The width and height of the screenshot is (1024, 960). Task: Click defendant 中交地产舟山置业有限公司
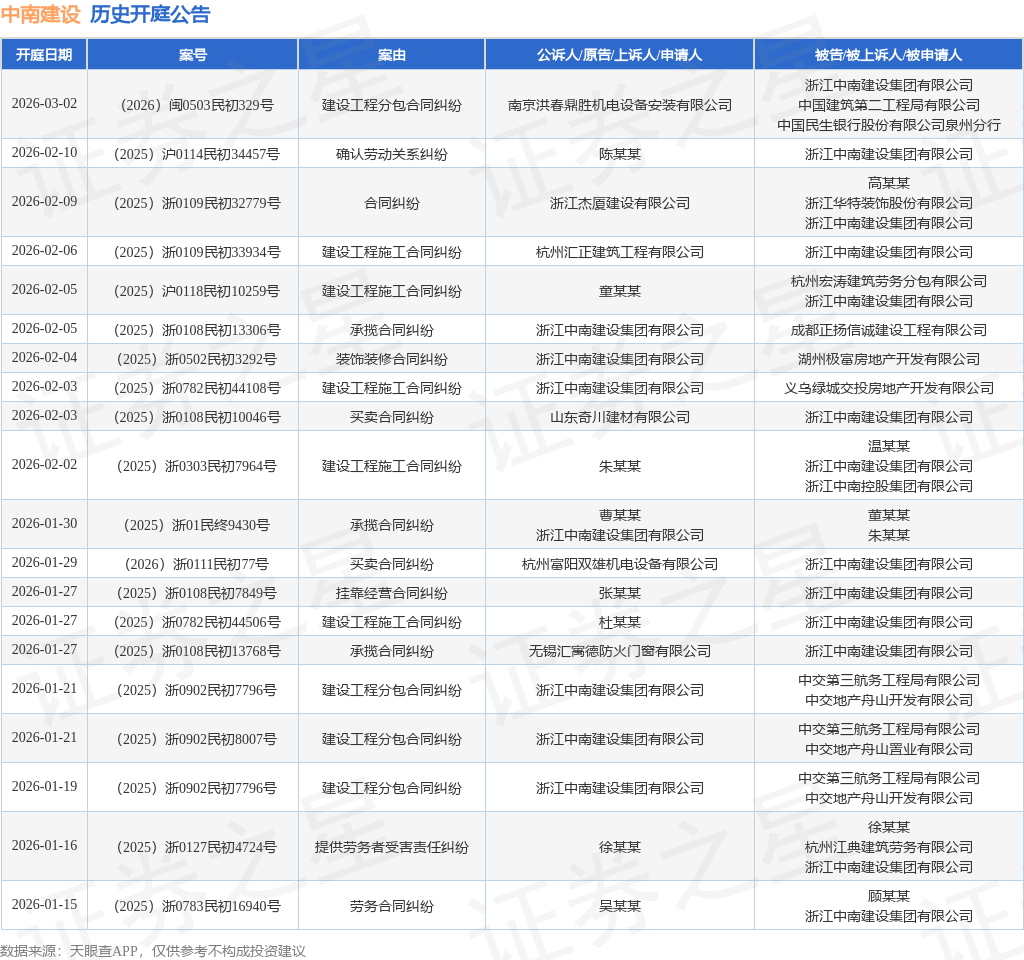pos(889,749)
